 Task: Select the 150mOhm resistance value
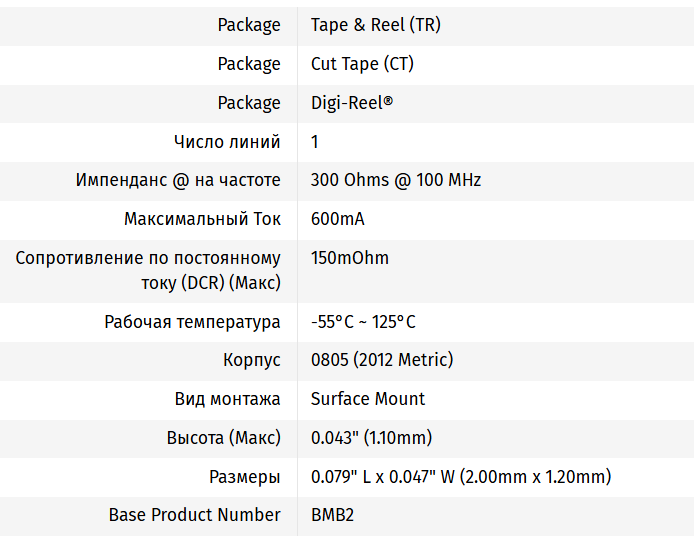[350, 258]
